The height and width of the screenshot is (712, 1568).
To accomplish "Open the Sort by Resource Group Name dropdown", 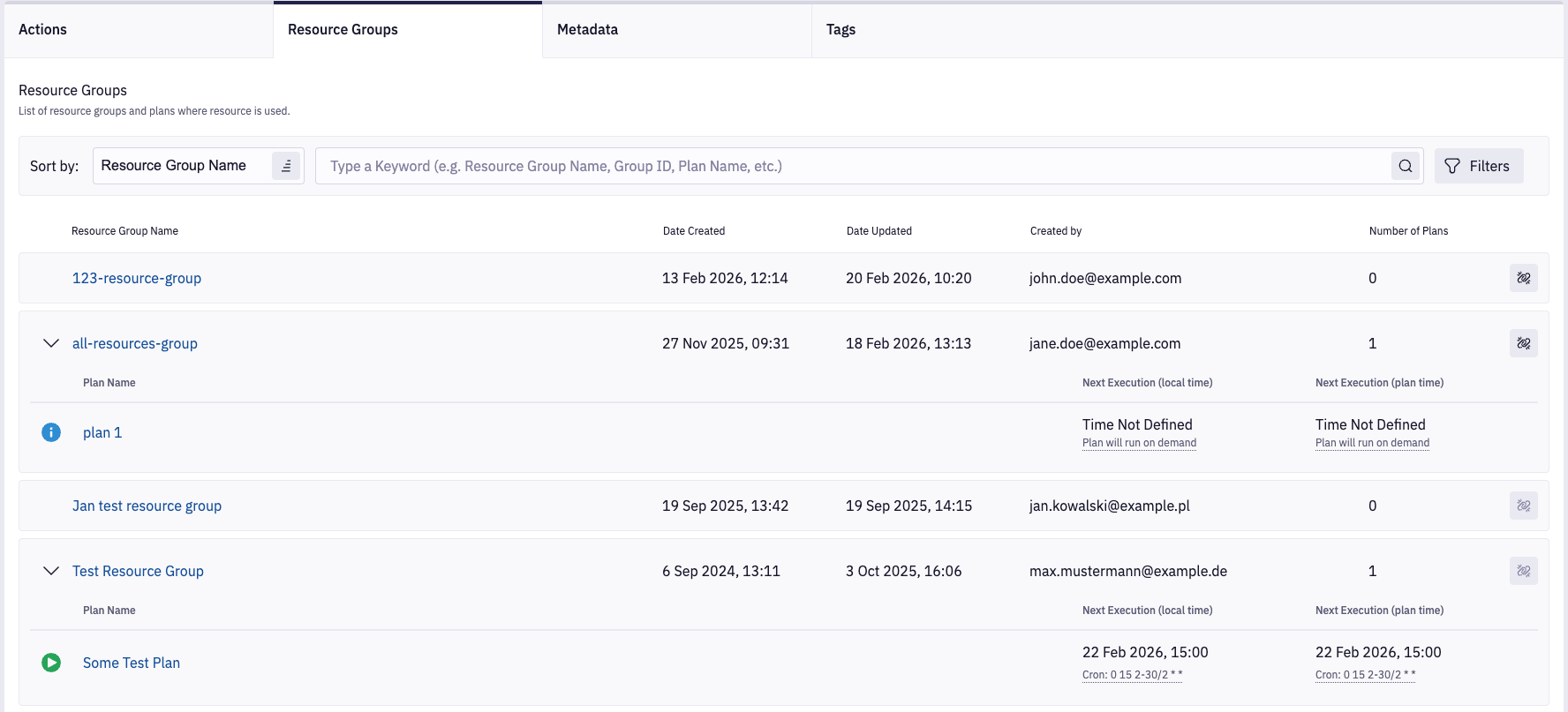I will [x=181, y=166].
